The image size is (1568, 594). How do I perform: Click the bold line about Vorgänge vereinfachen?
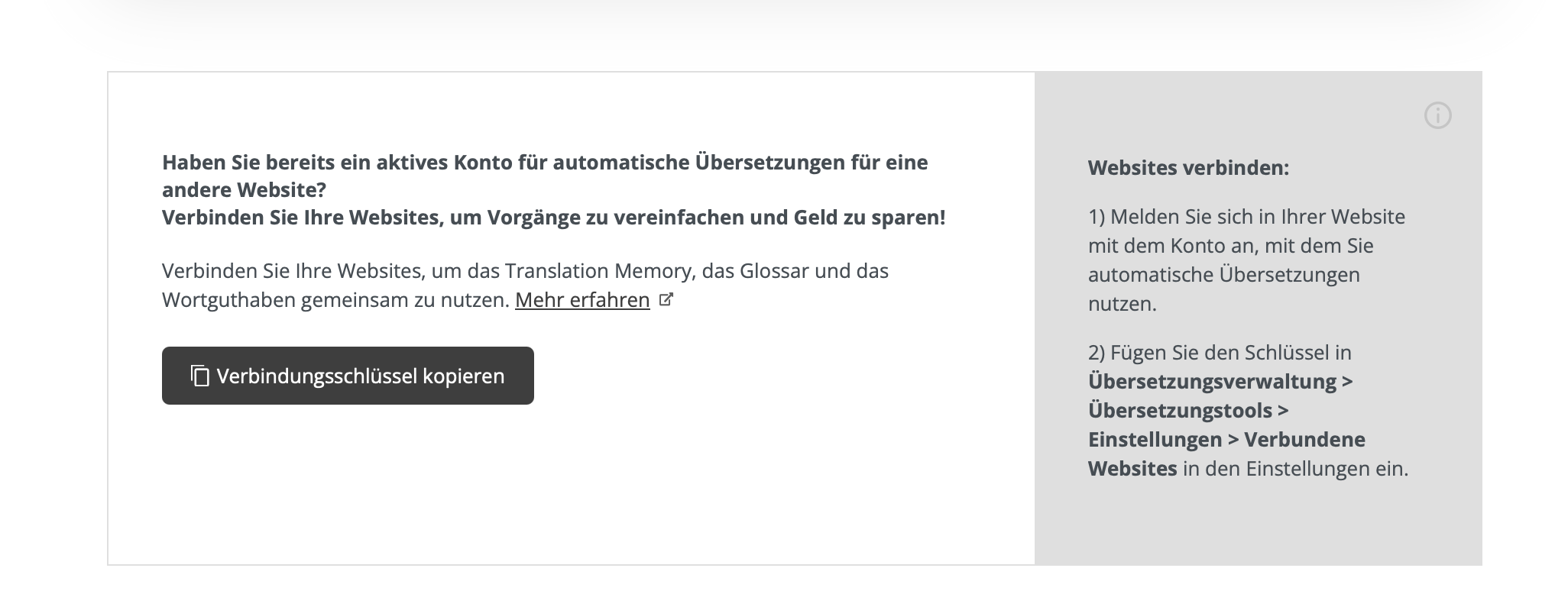point(553,218)
